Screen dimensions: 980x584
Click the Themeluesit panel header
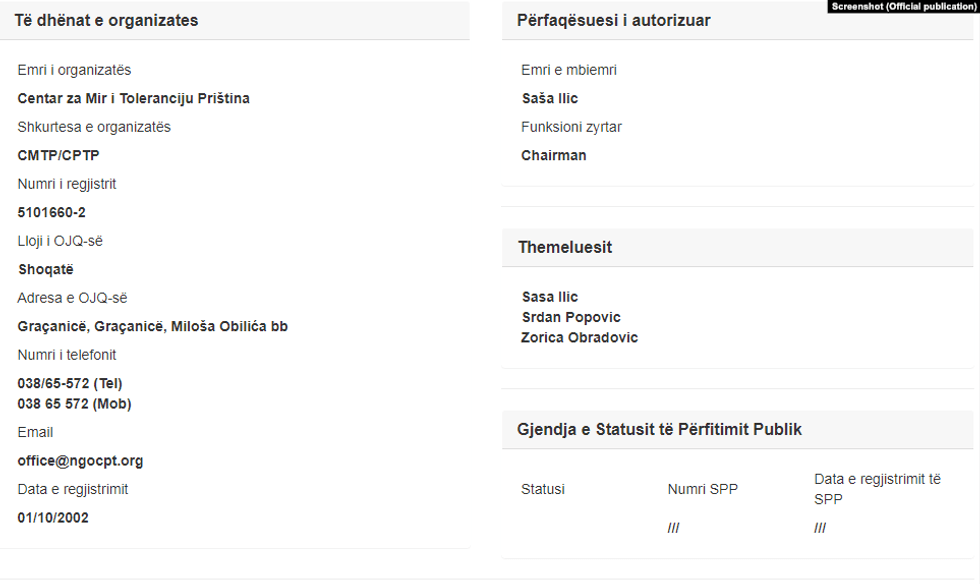click(x=565, y=247)
